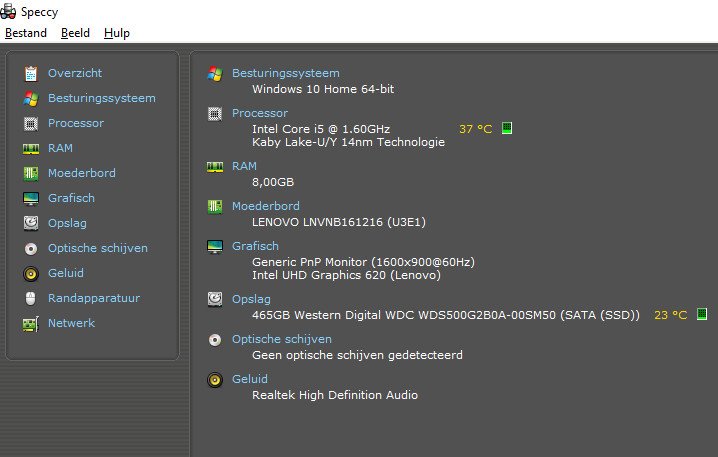718x457 pixels.
Task: Click the Grafisch monitor icon in sidebar
Action: click(x=31, y=198)
